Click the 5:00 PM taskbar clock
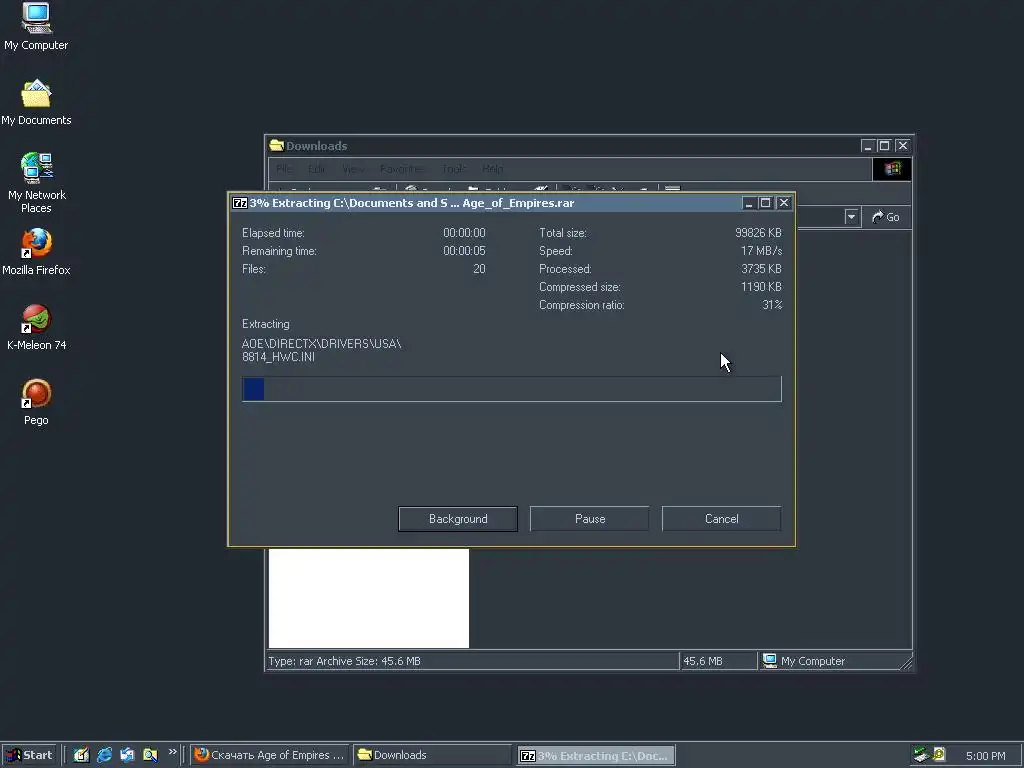The width and height of the screenshot is (1024, 768). 985,756
